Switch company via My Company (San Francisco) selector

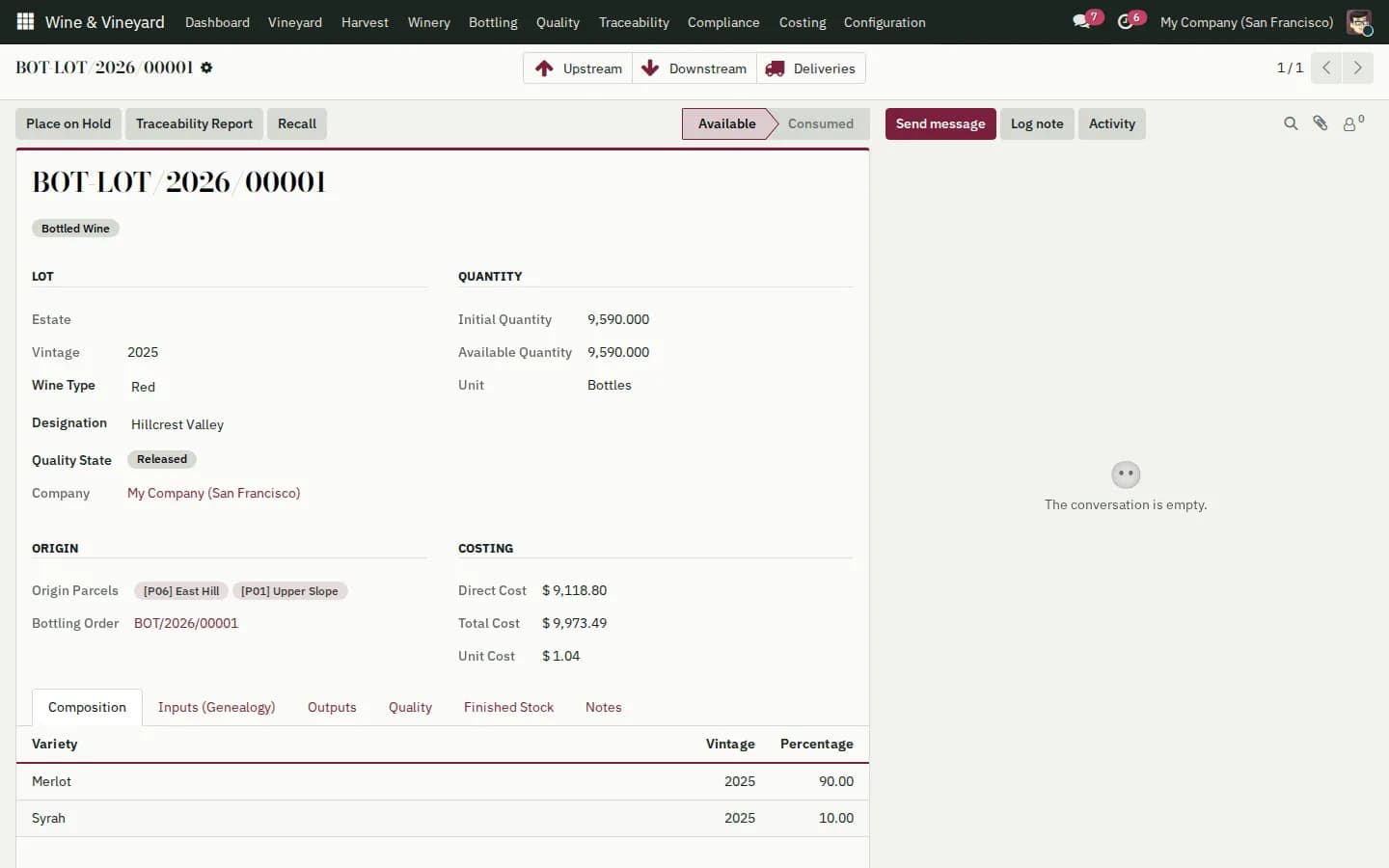pyautogui.click(x=1246, y=22)
